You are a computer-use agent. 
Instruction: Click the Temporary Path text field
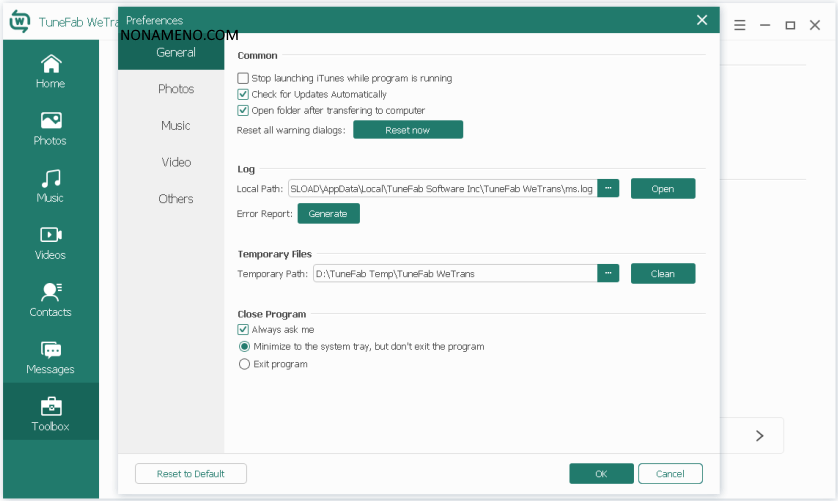pos(454,273)
